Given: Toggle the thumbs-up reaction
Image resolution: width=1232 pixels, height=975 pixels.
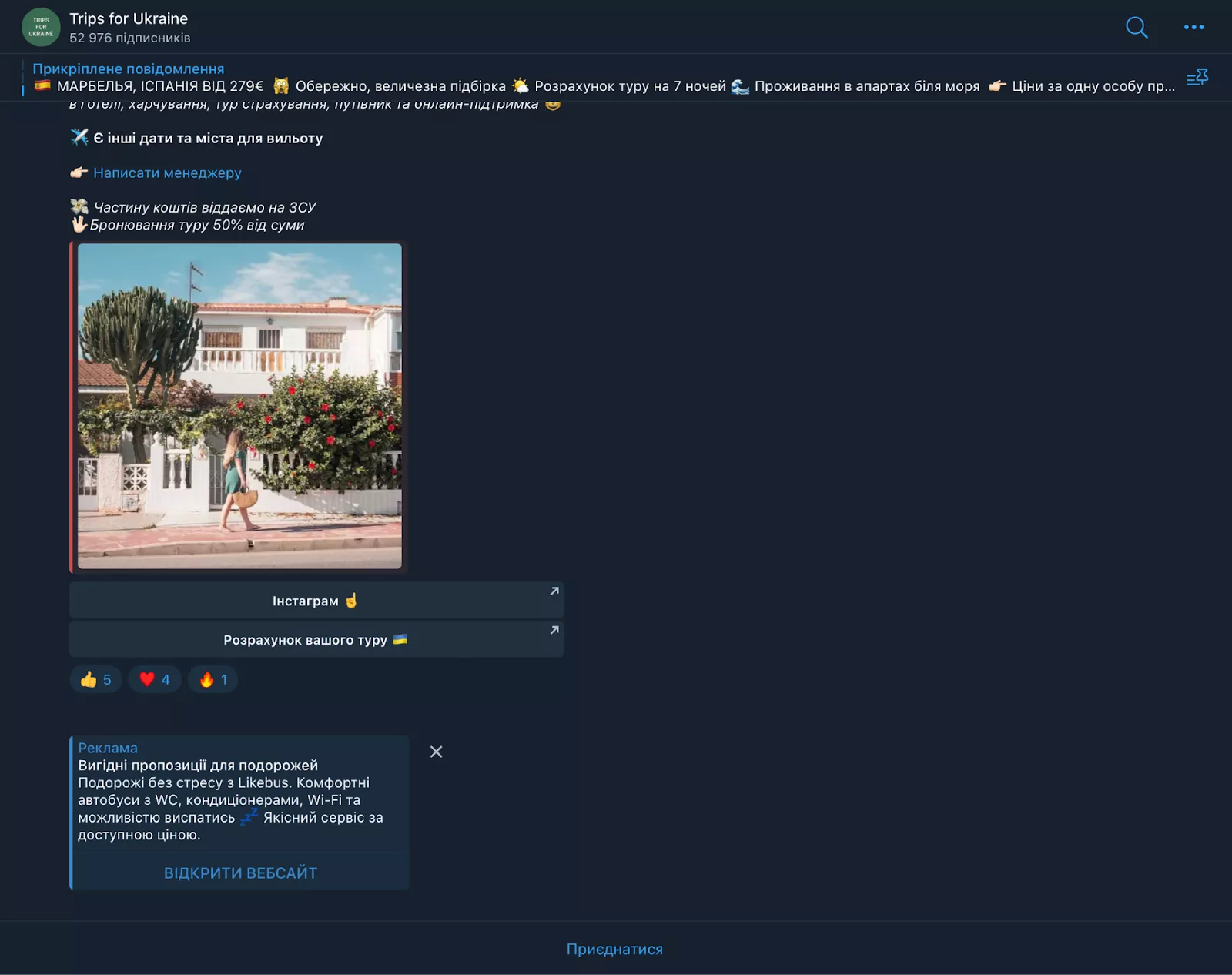Looking at the screenshot, I should point(95,679).
